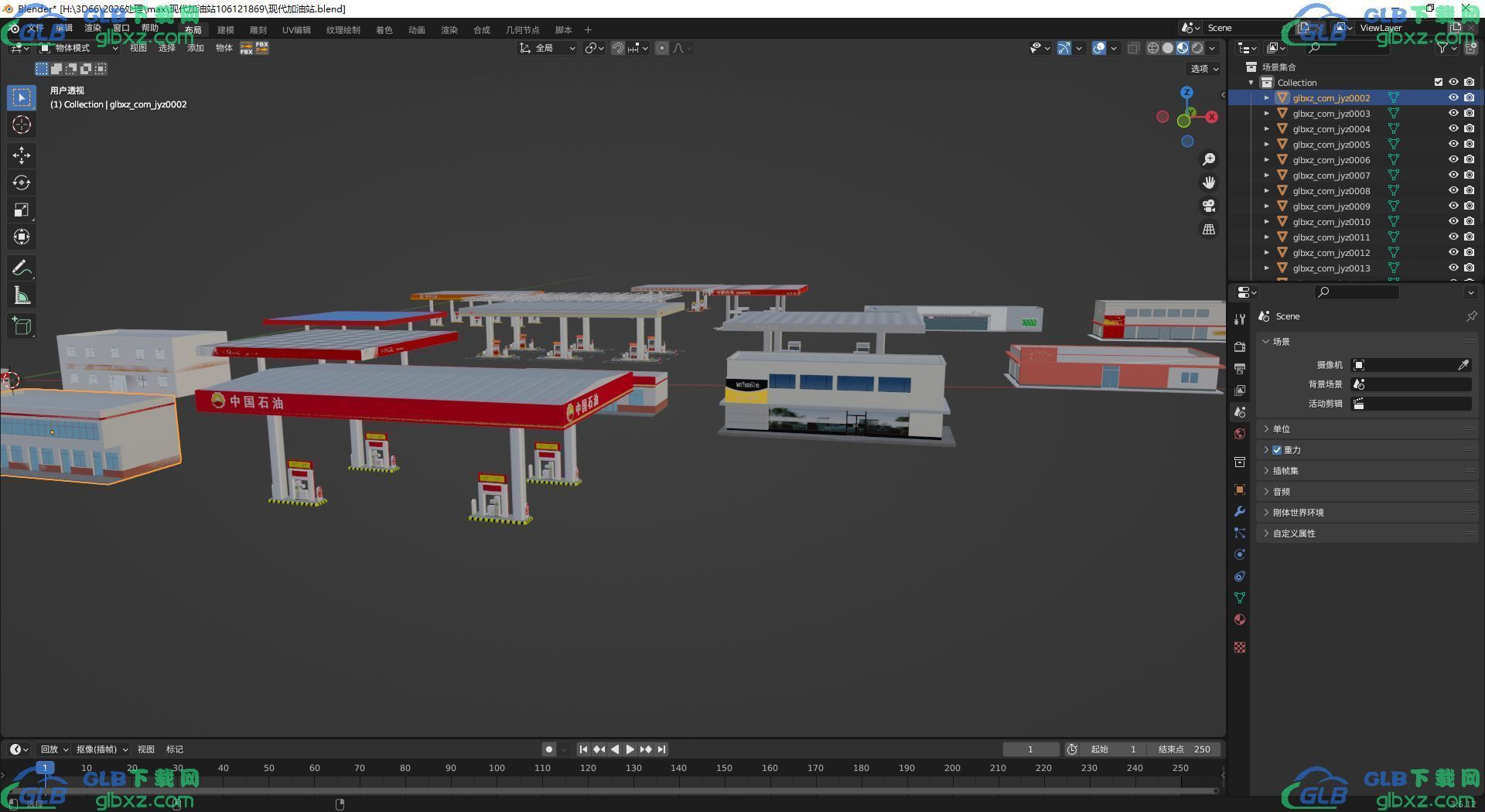Click the 结束点 end frame field
This screenshot has height=812, width=1485.
(x=1186, y=749)
